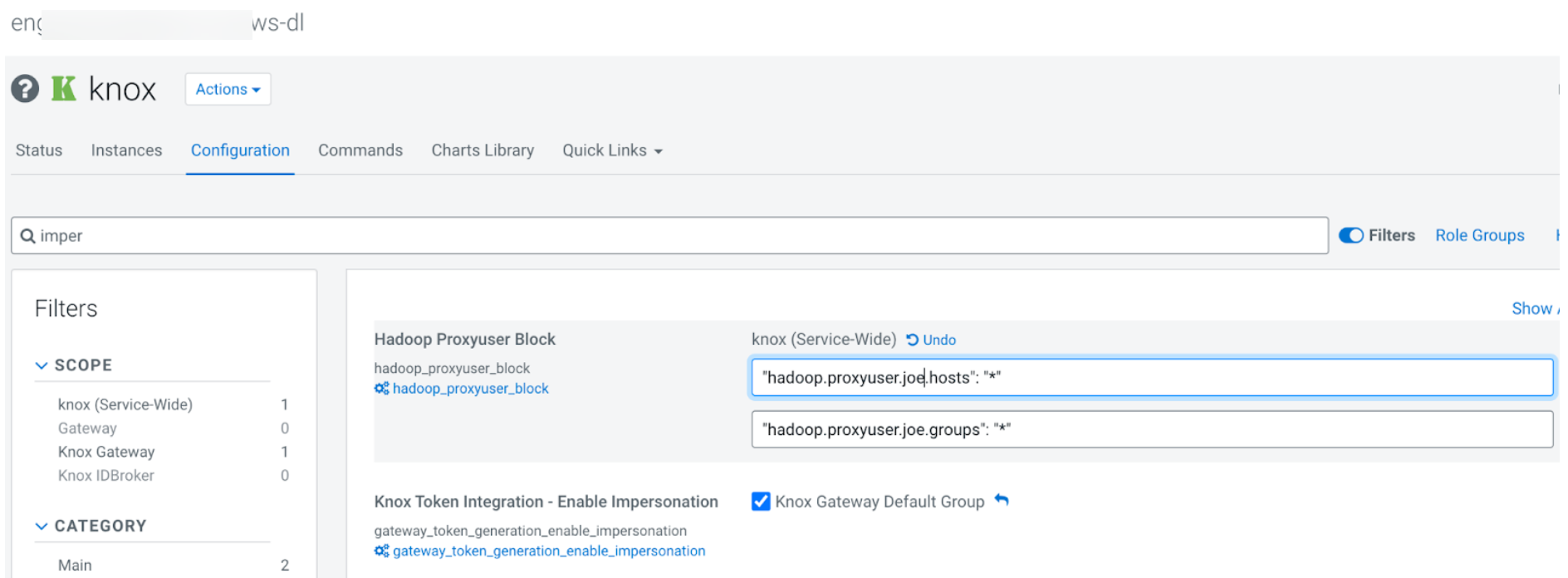Toggle the Filters switch off
The height and width of the screenshot is (578, 1568).
[1350, 236]
